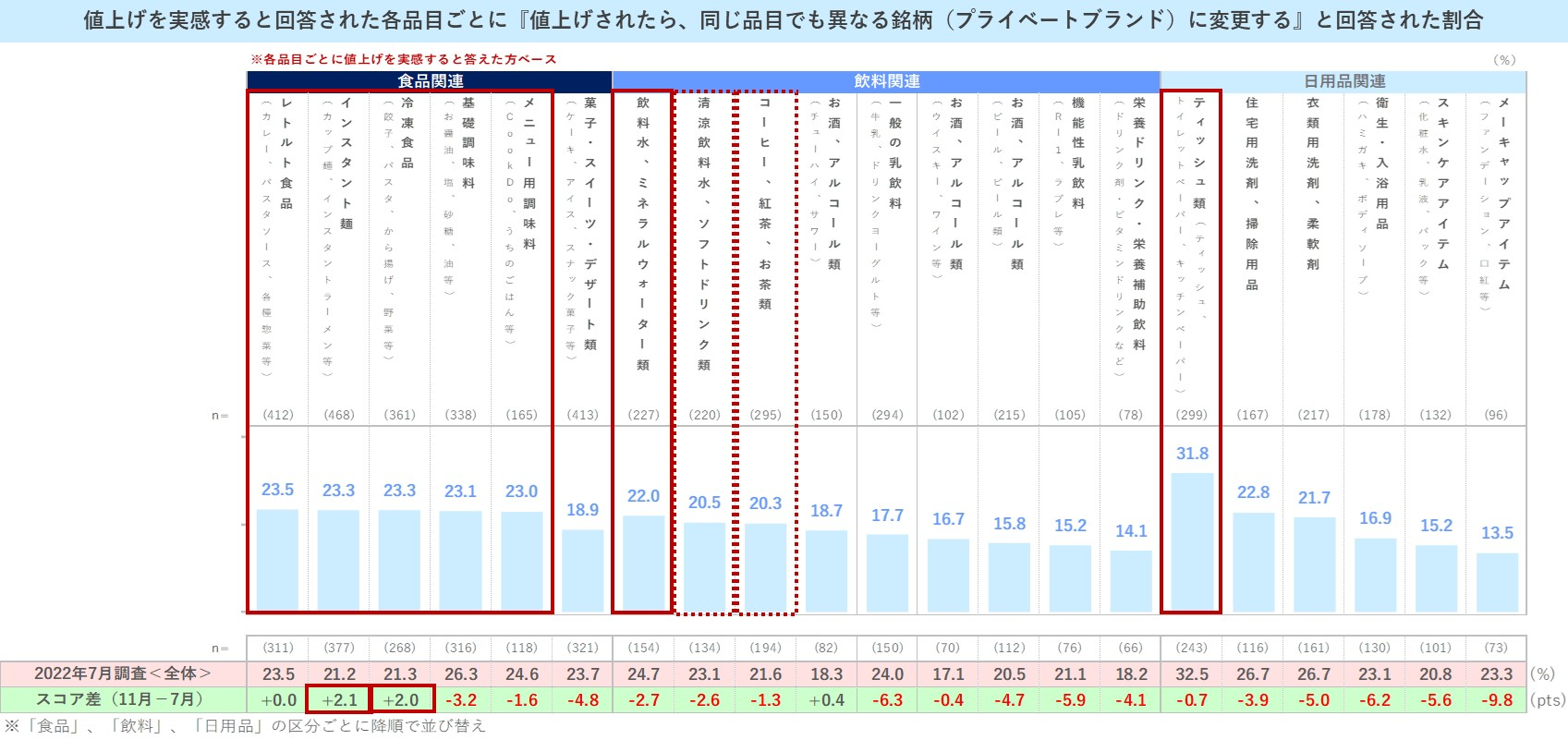Click the メーキャップアイテム bar showing 13.5

click(x=1497, y=582)
